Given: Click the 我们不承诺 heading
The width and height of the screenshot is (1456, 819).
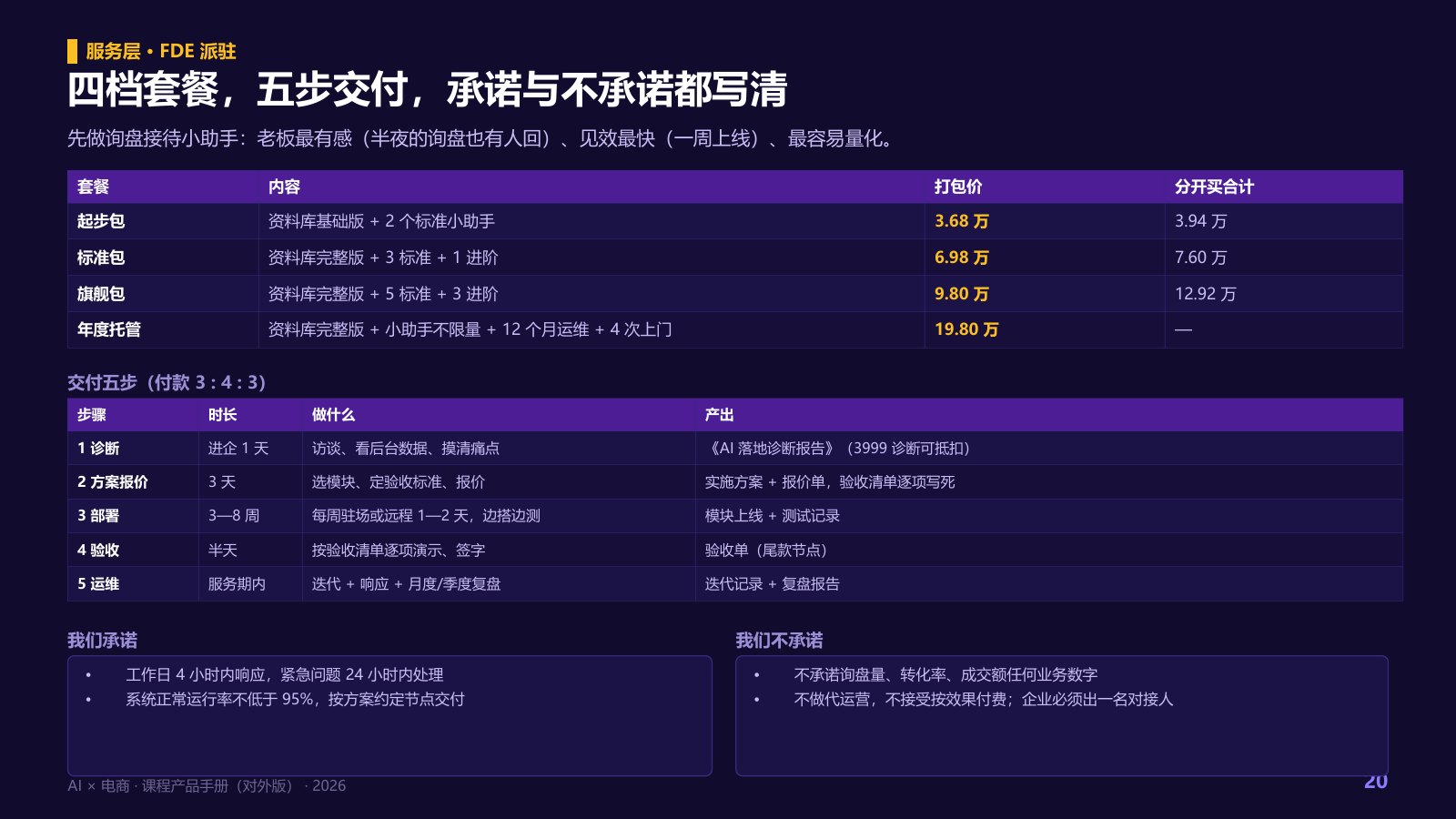Looking at the screenshot, I should tap(779, 641).
